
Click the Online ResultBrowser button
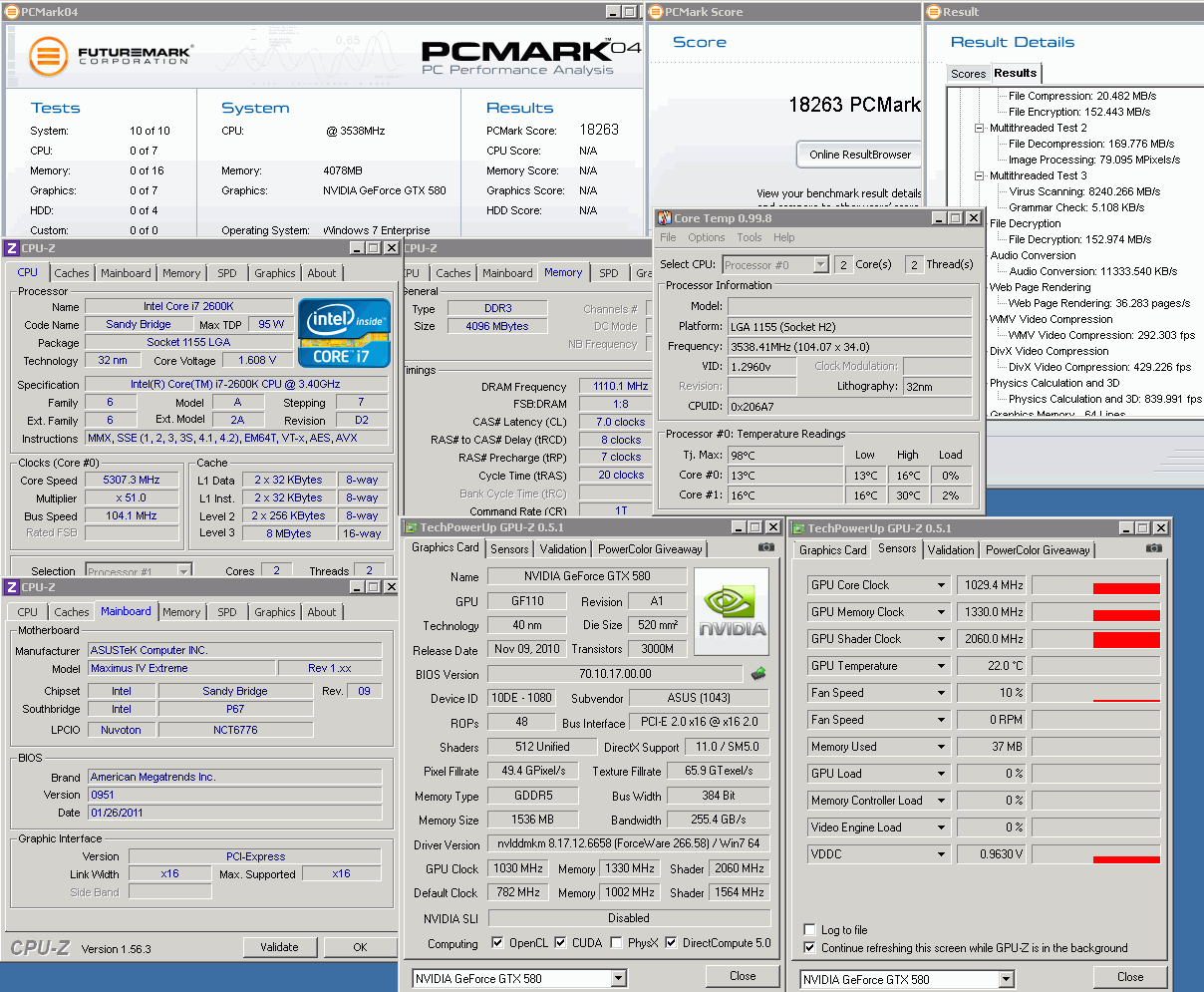(860, 155)
